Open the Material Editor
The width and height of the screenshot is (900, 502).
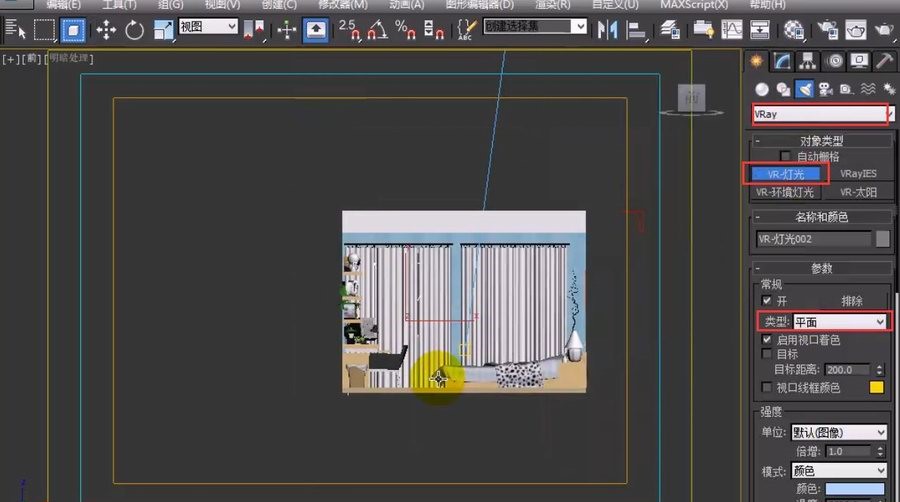(794, 29)
